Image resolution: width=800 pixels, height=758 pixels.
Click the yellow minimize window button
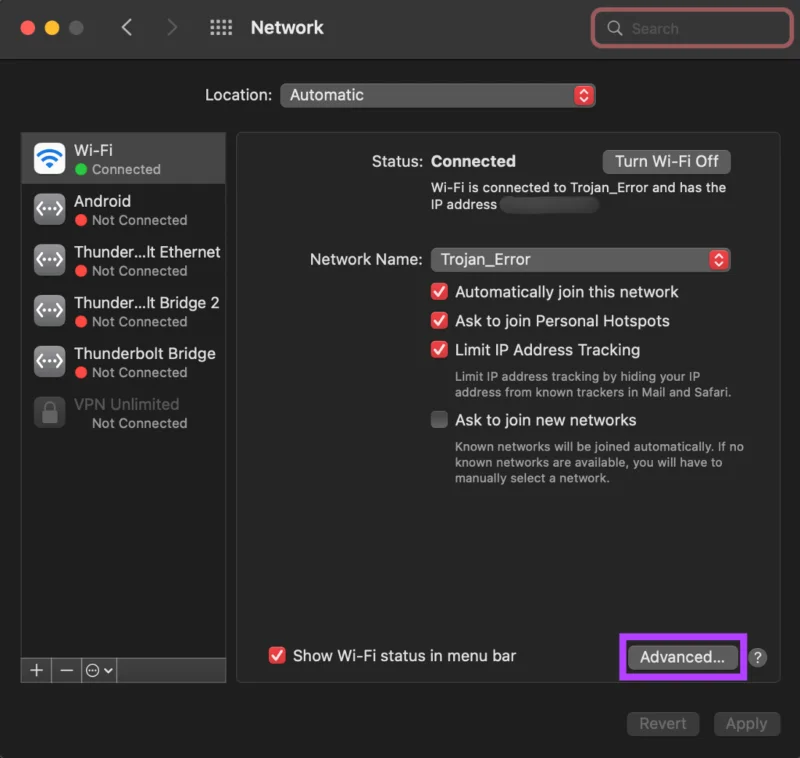52,28
